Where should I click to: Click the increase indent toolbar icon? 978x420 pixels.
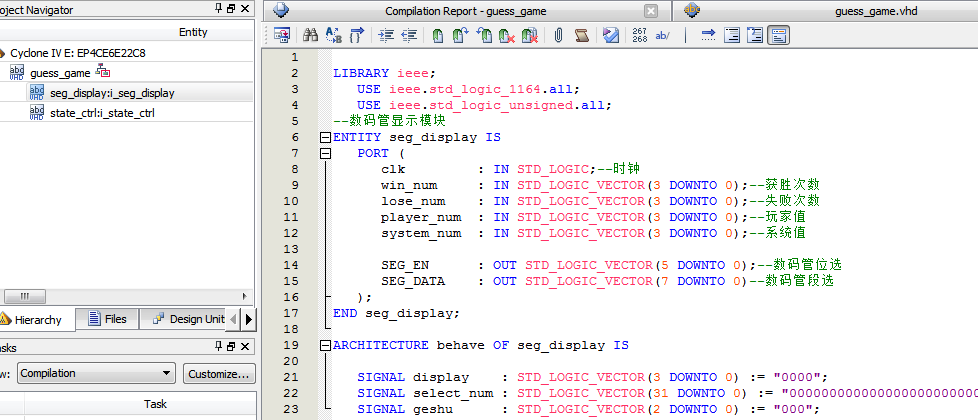pos(386,36)
